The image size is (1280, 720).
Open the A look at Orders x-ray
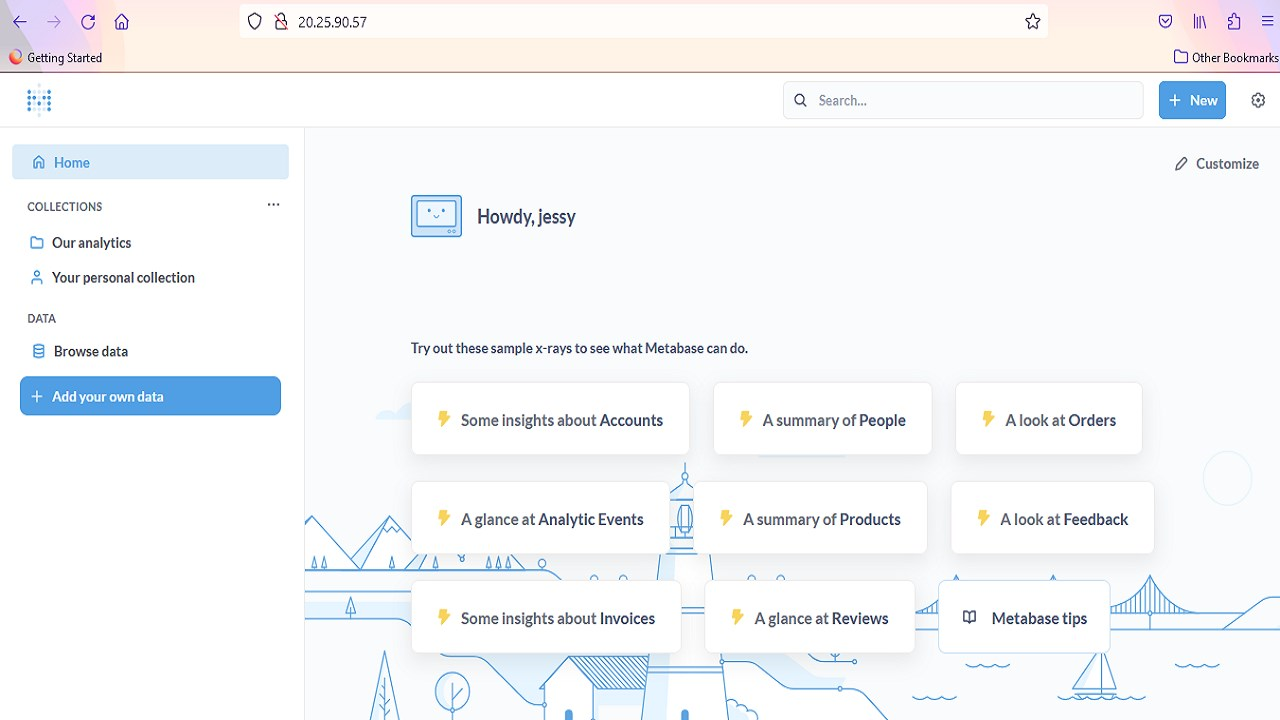(1048, 420)
